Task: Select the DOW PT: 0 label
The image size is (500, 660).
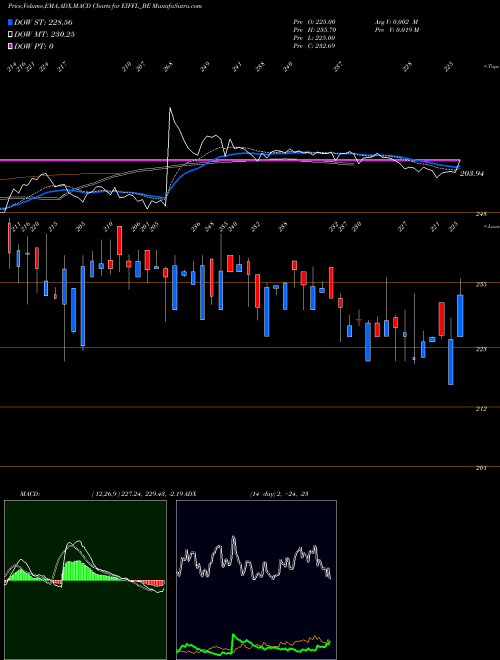Action: pos(34,46)
